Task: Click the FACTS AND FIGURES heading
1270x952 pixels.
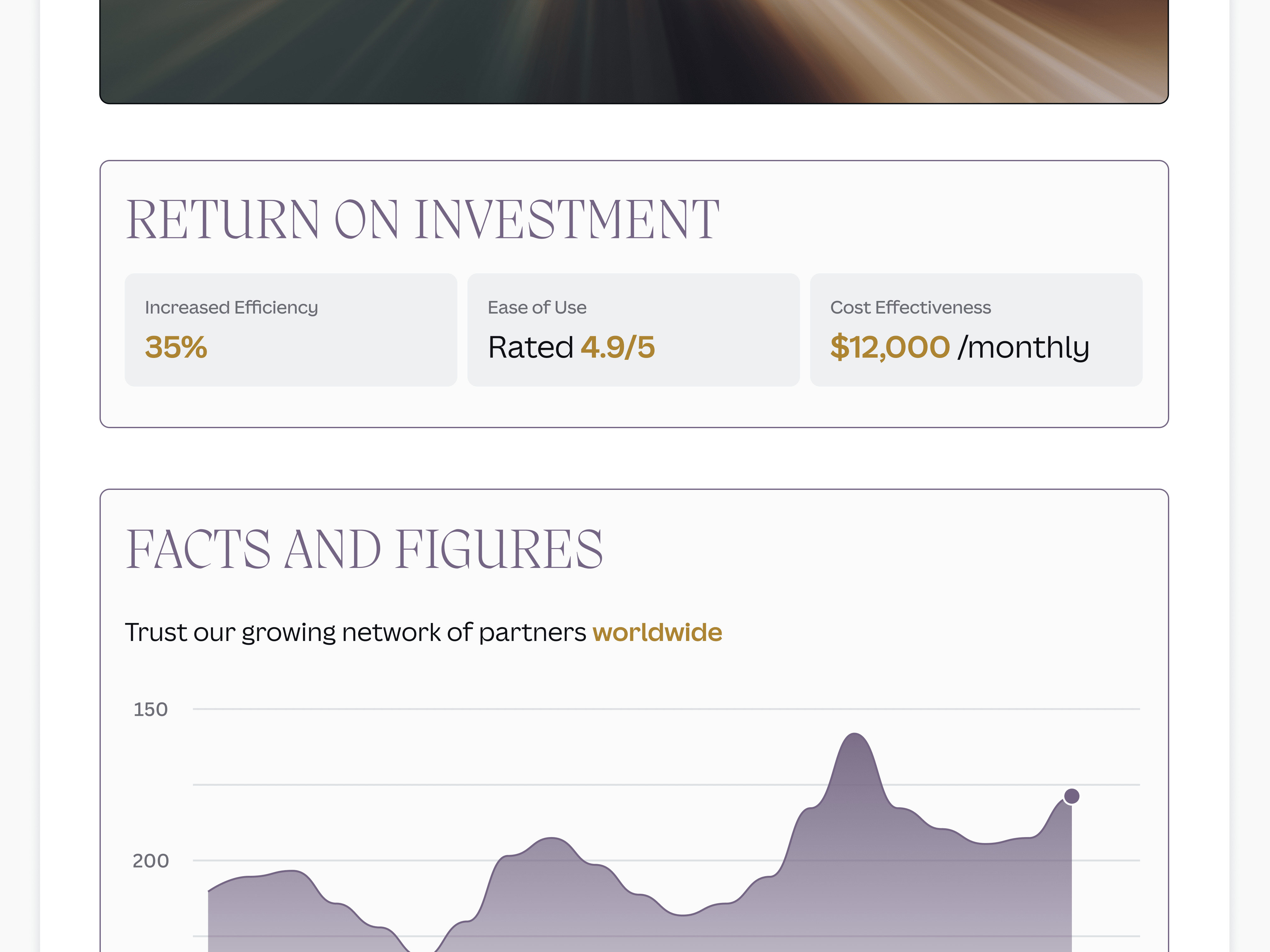Action: [x=364, y=549]
